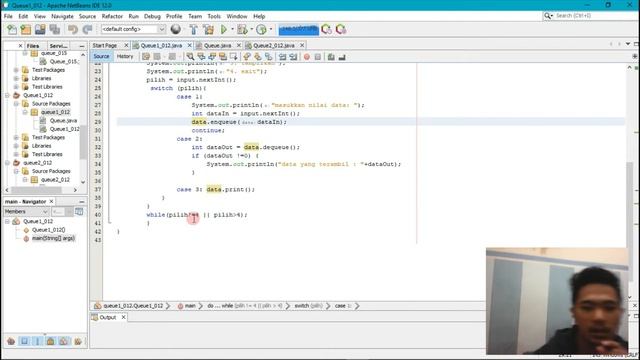Open the Profile Project dropdown arrow
Viewport: 640px width, 360px height.
click(x=270, y=29)
